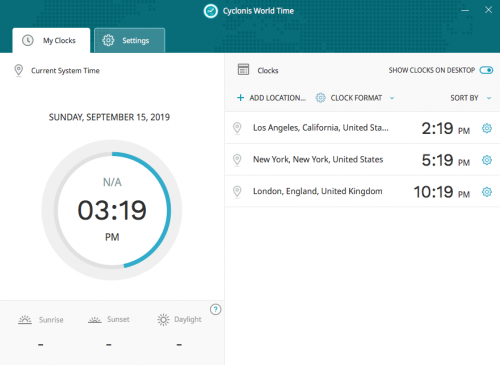The height and width of the screenshot is (365, 500).
Task: Click the Sunset icon
Action: [x=95, y=320]
